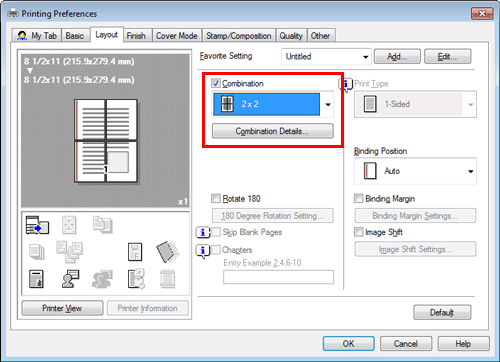Click the Printer View button
Image resolution: width=500 pixels, height=362 pixels.
(62, 308)
